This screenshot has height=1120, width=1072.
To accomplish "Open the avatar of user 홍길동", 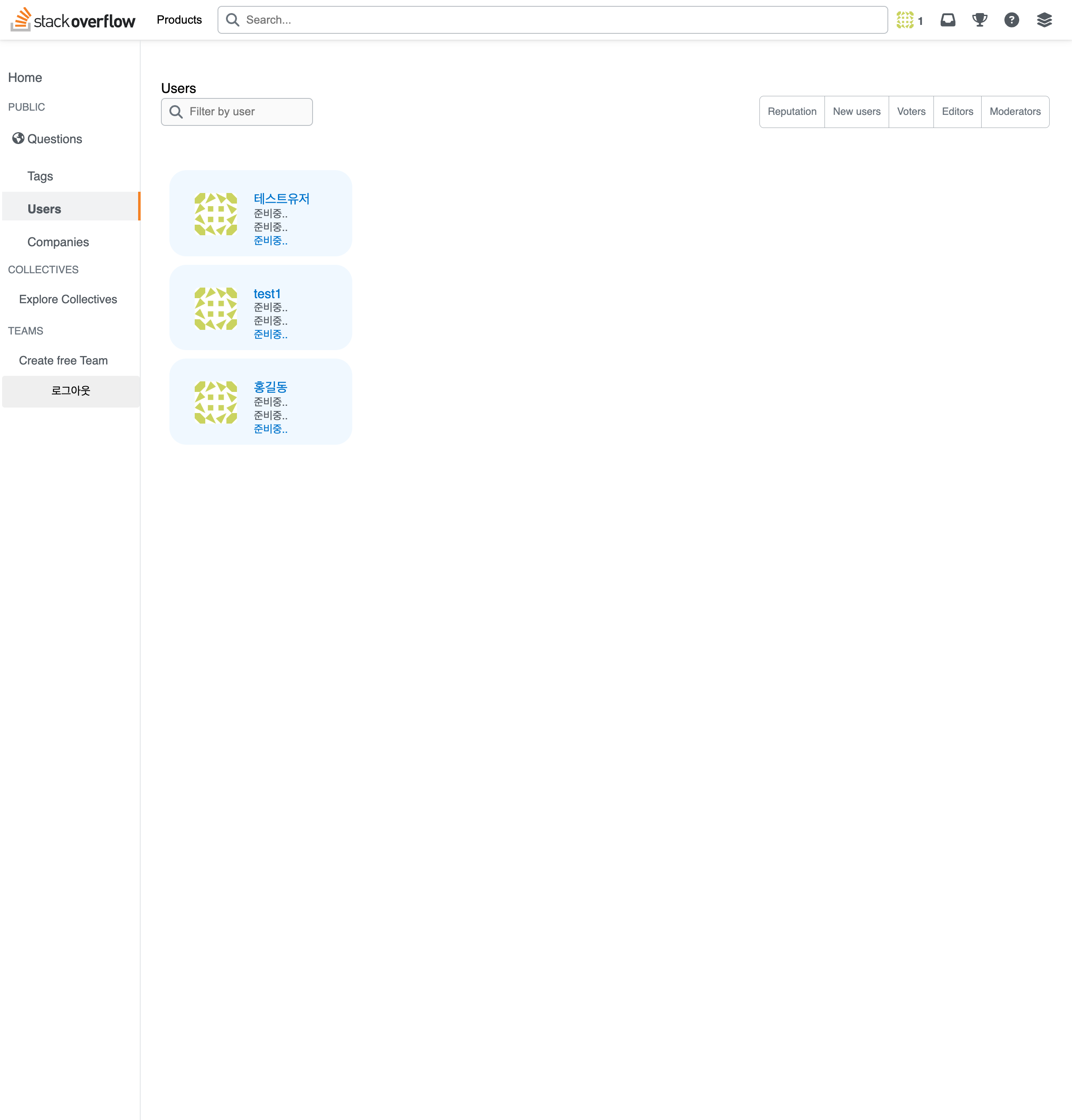I will [x=215, y=402].
